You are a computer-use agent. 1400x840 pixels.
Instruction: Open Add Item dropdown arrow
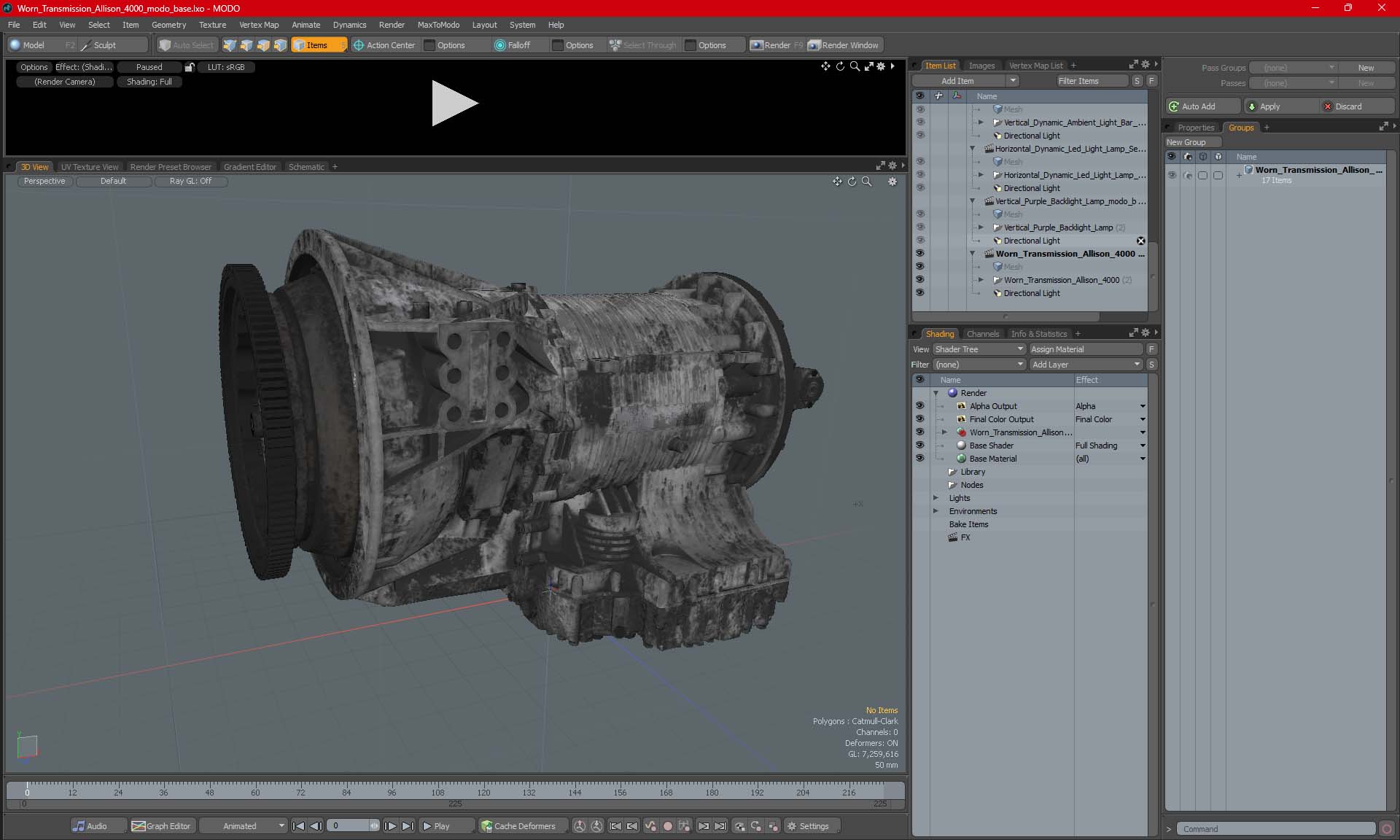[x=1013, y=81]
